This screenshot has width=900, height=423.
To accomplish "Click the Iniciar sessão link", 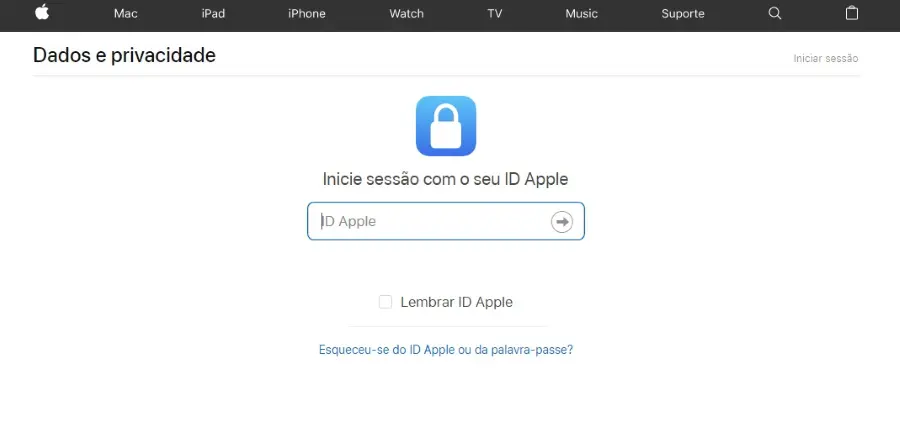I will 826,59.
